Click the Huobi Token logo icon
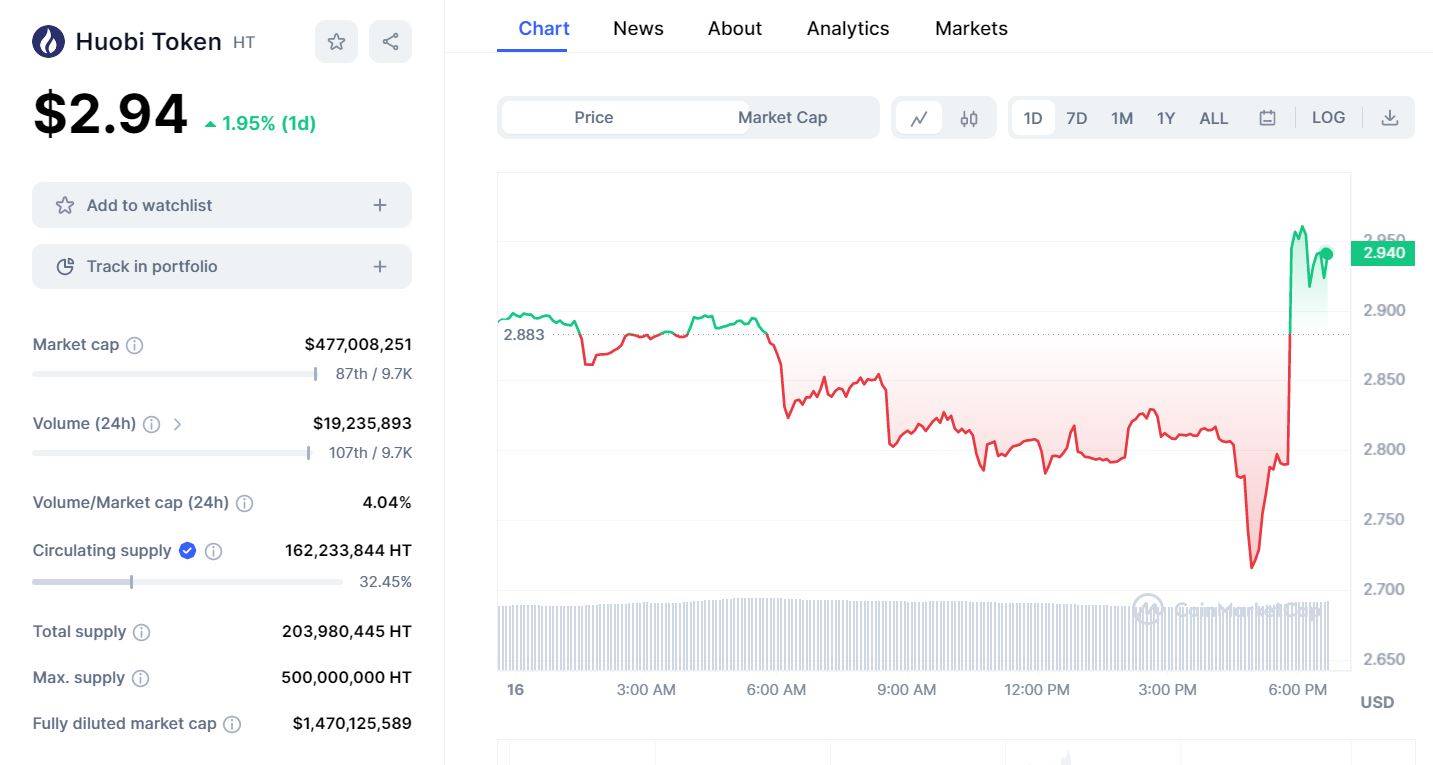 tap(48, 41)
